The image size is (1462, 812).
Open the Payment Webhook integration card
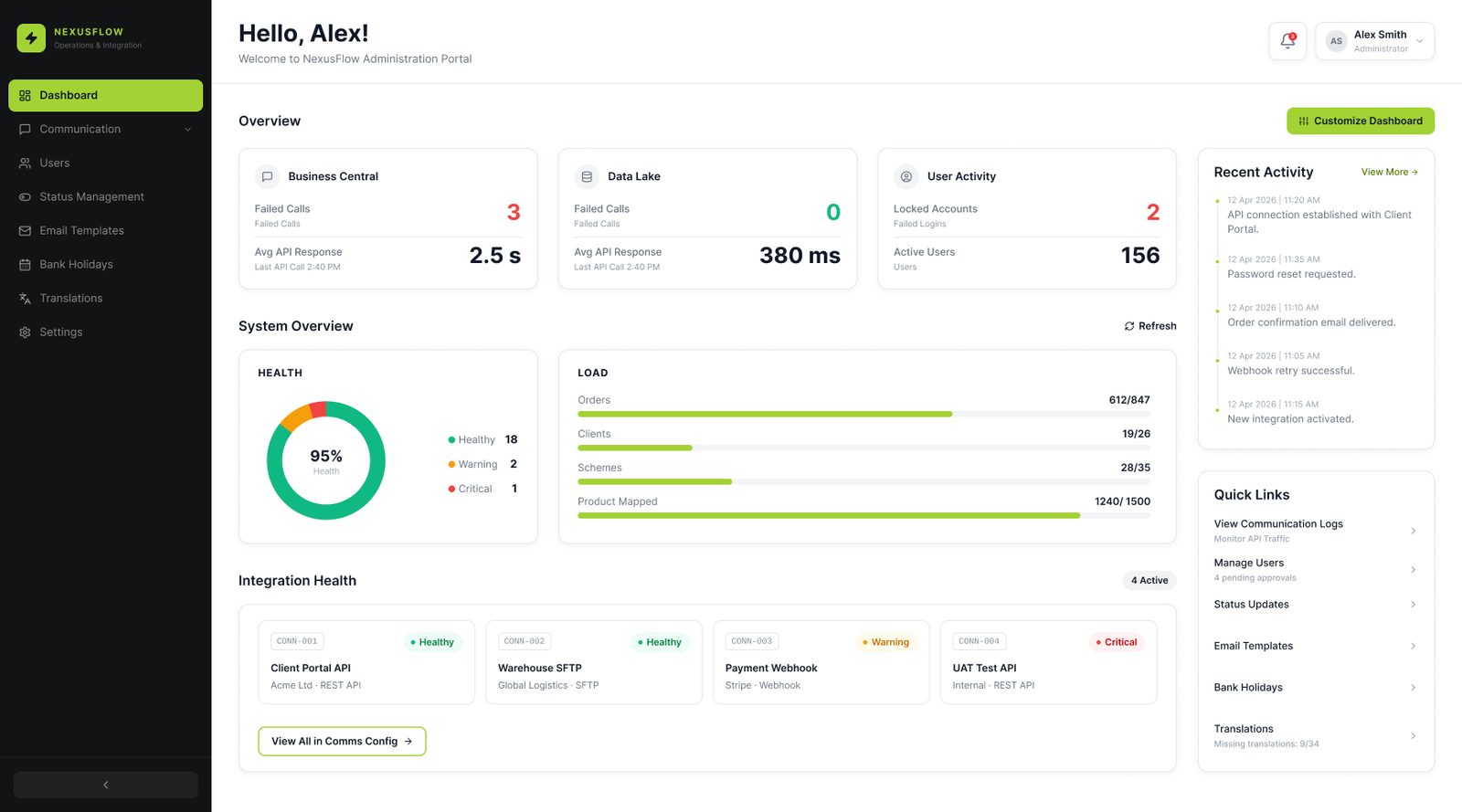pyautogui.click(x=821, y=662)
